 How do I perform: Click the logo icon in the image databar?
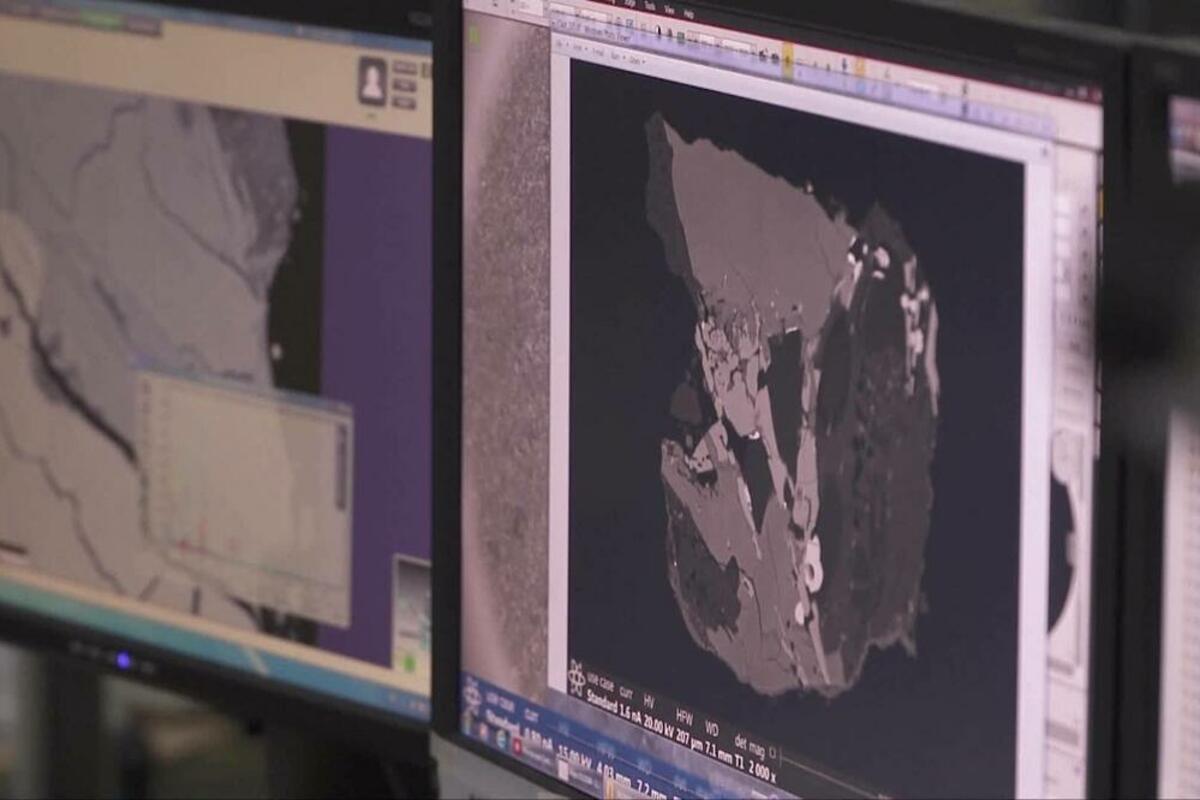pyautogui.click(x=577, y=678)
